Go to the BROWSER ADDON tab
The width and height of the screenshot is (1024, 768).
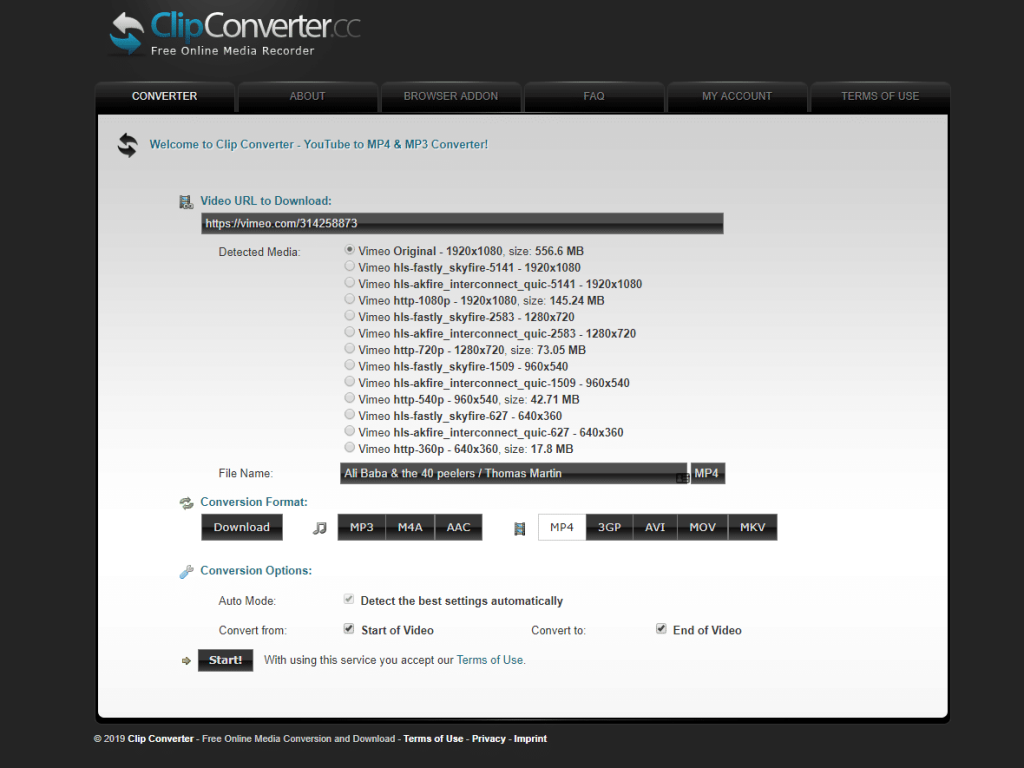(x=451, y=97)
